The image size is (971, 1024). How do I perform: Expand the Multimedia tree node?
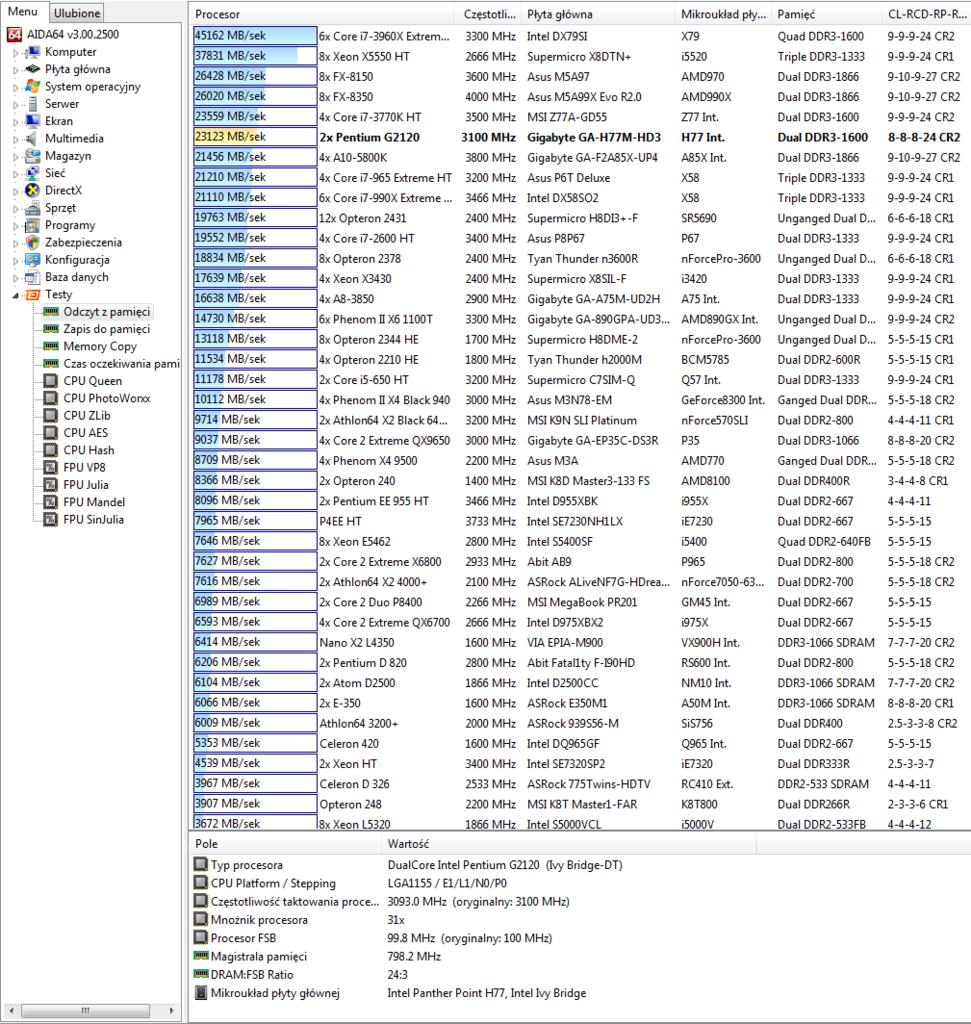click(x=16, y=138)
